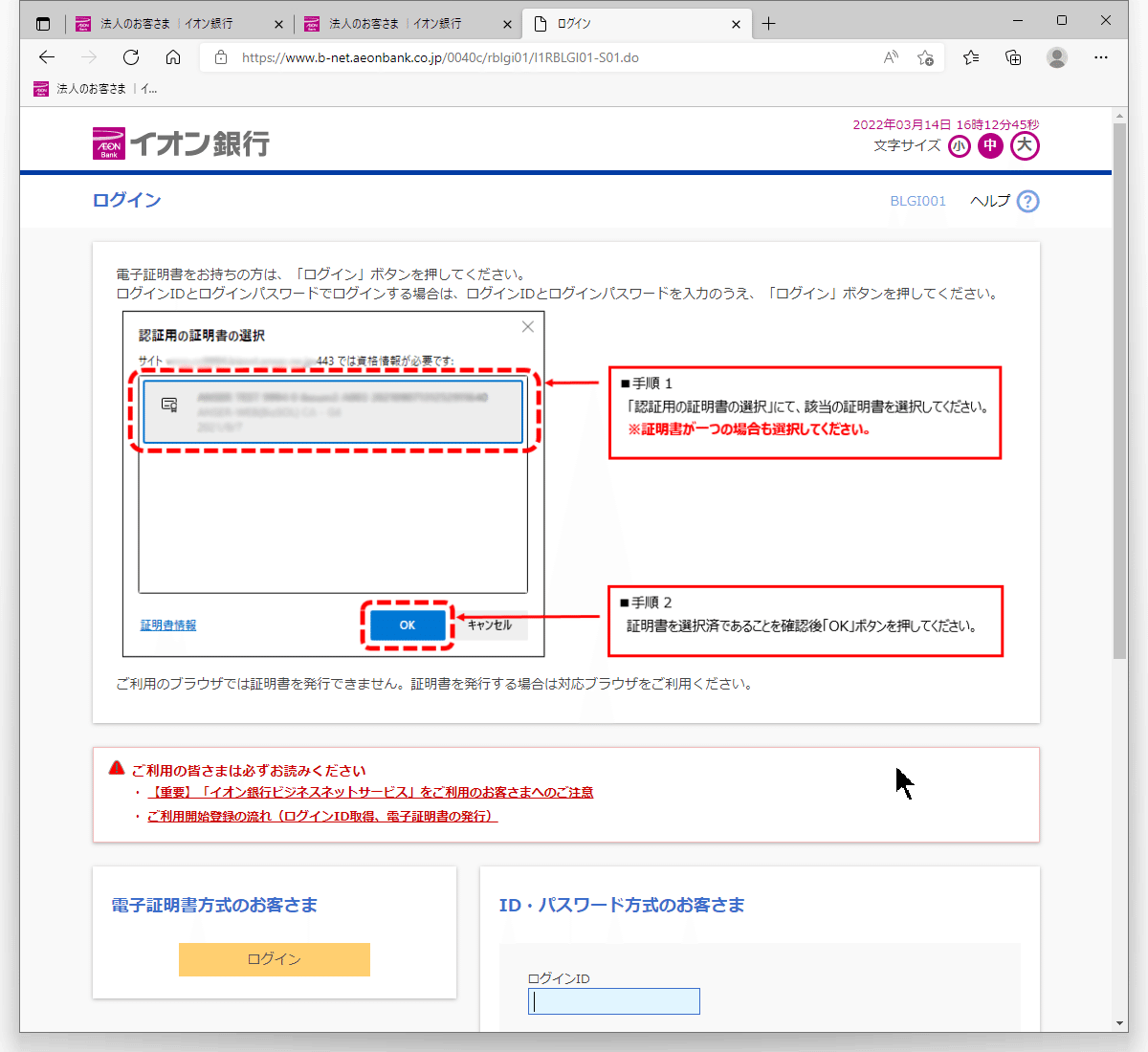This screenshot has height=1052, width=1148.
Task: Open a new browser tab
Action: point(769,24)
